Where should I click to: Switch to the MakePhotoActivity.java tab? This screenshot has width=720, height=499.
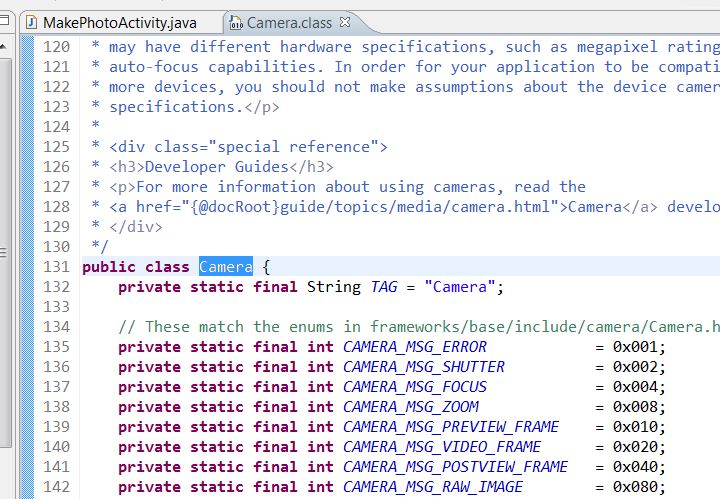[x=119, y=22]
